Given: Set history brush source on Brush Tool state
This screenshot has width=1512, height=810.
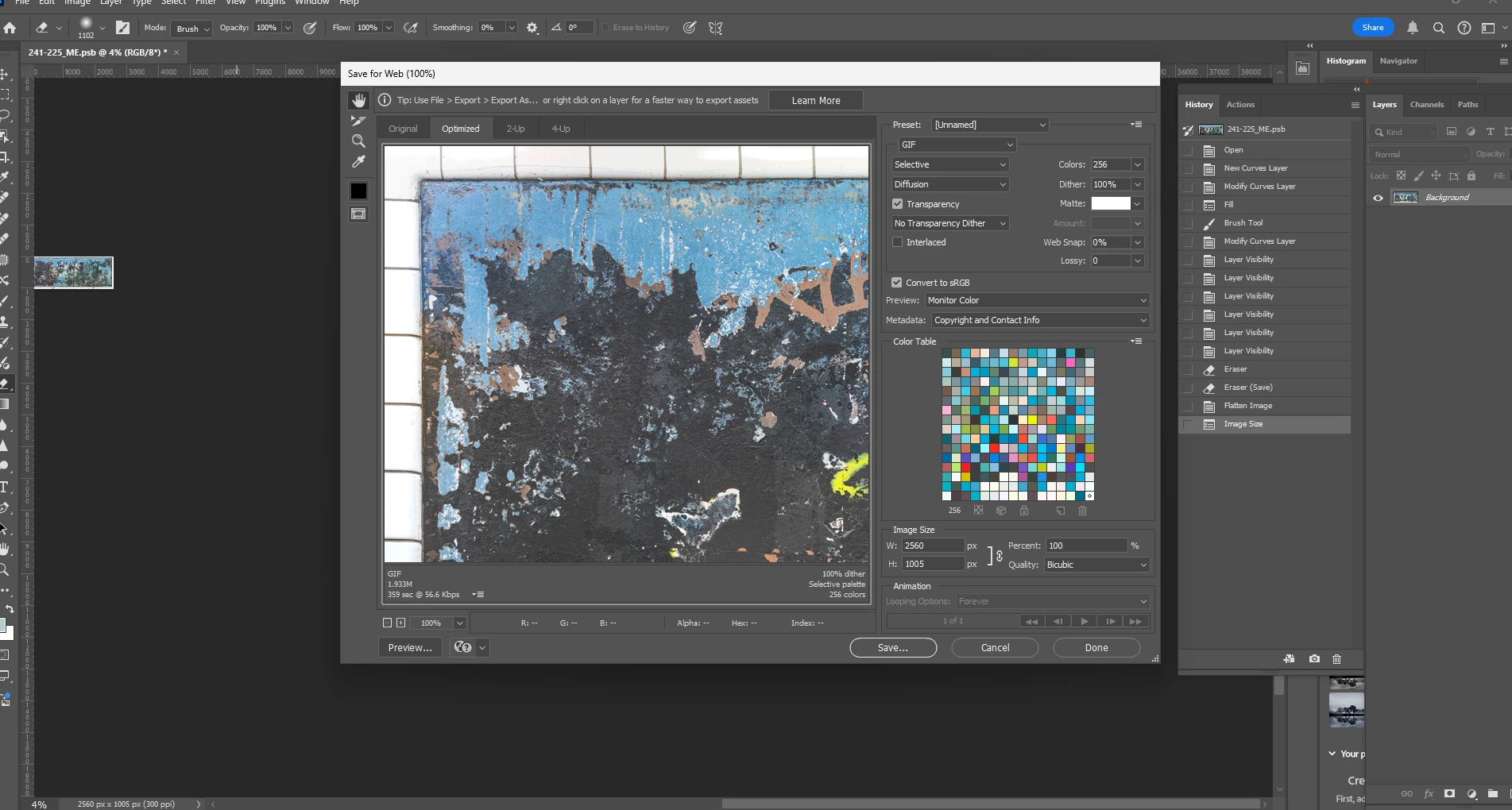Looking at the screenshot, I should pos(1188,223).
